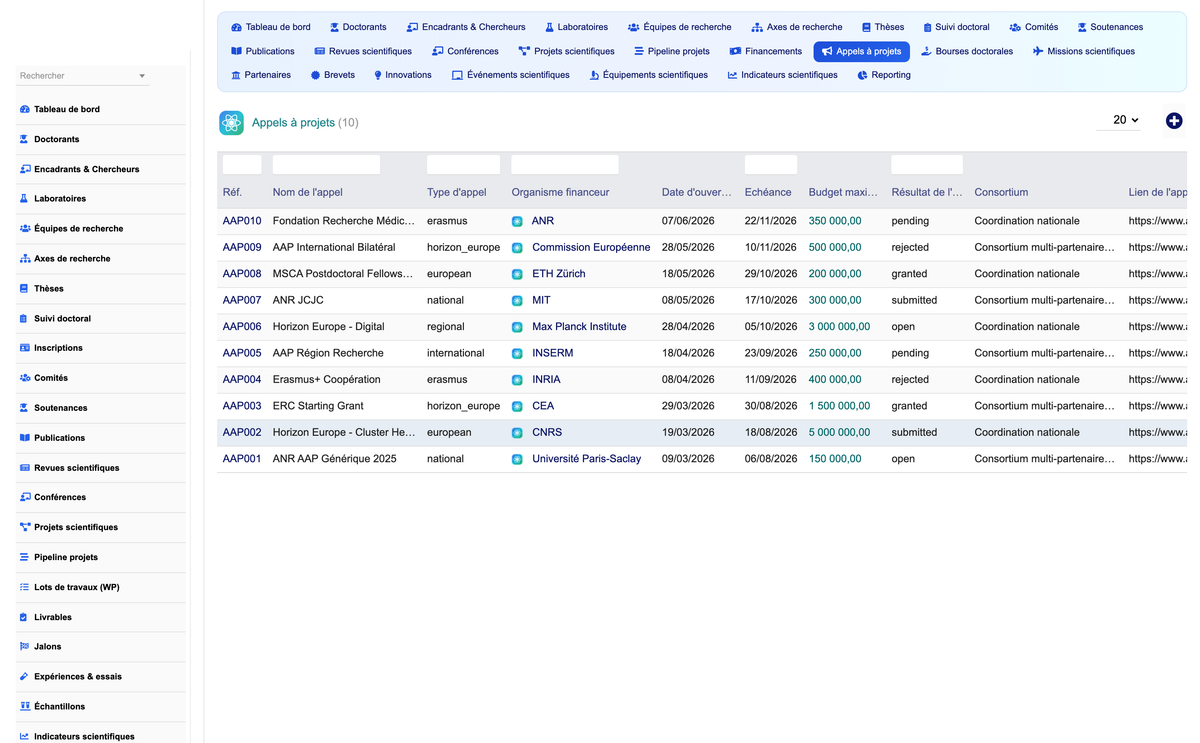Viewport: 1200px width, 743px height.
Task: Click the icon before MIT
Action: pyautogui.click(x=517, y=301)
